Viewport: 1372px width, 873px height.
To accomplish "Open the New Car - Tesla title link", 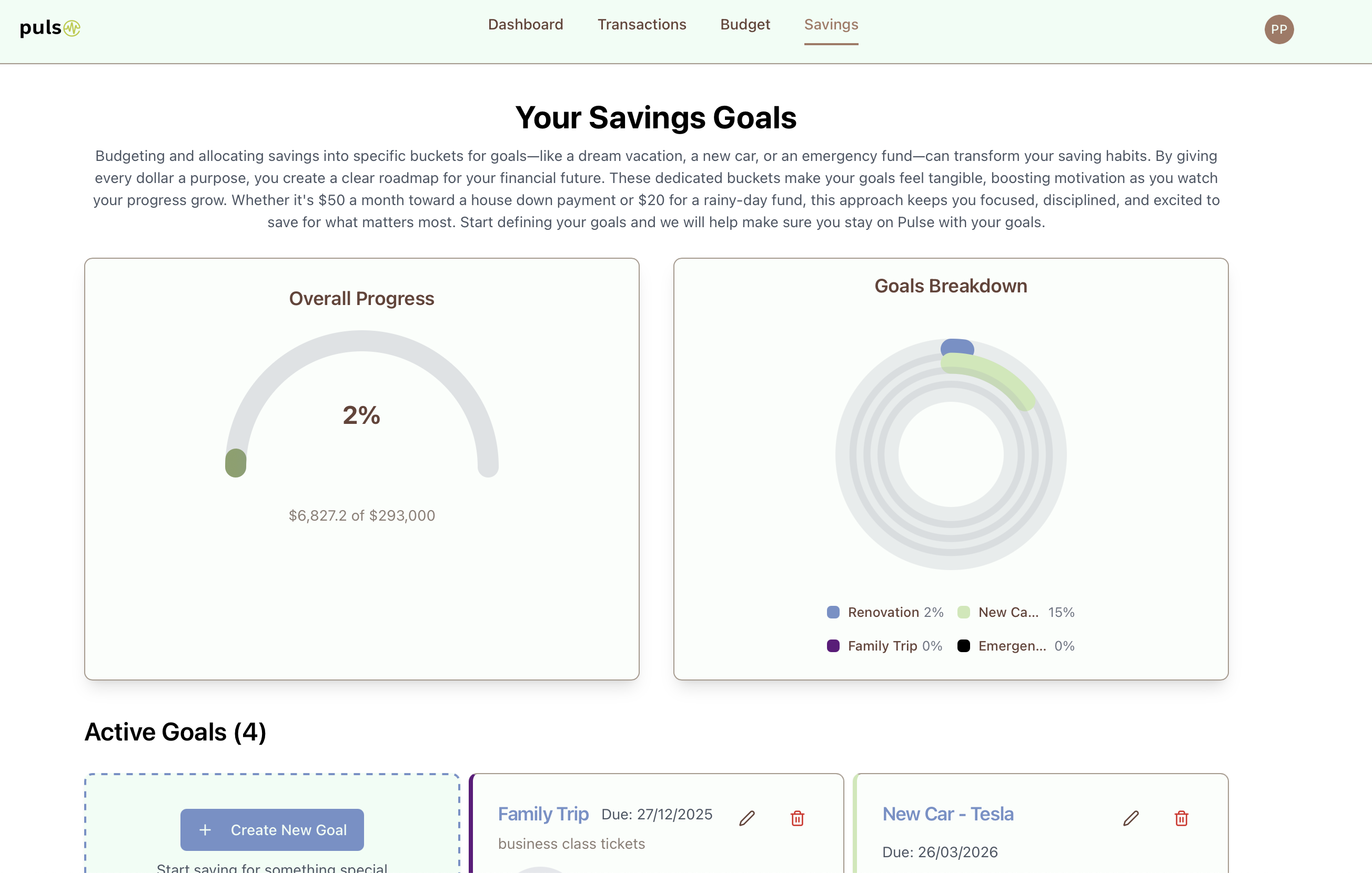I will [x=947, y=814].
